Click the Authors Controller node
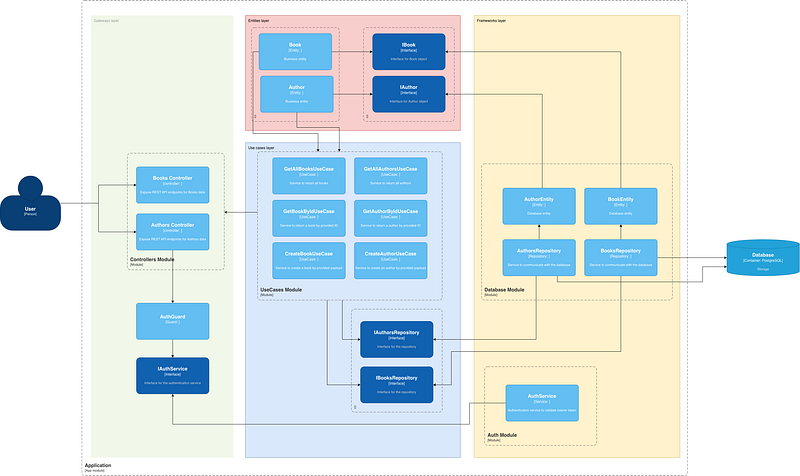Screen dimensions: 800x476 coord(172,232)
